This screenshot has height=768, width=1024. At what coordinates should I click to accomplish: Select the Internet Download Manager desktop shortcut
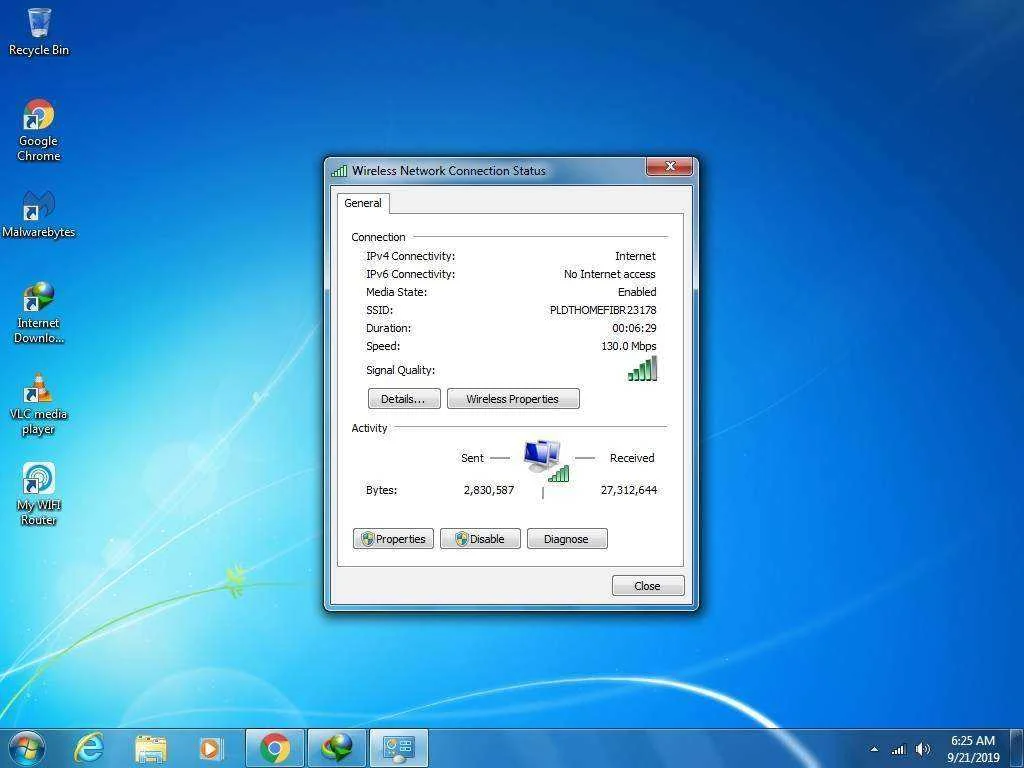pos(39,312)
